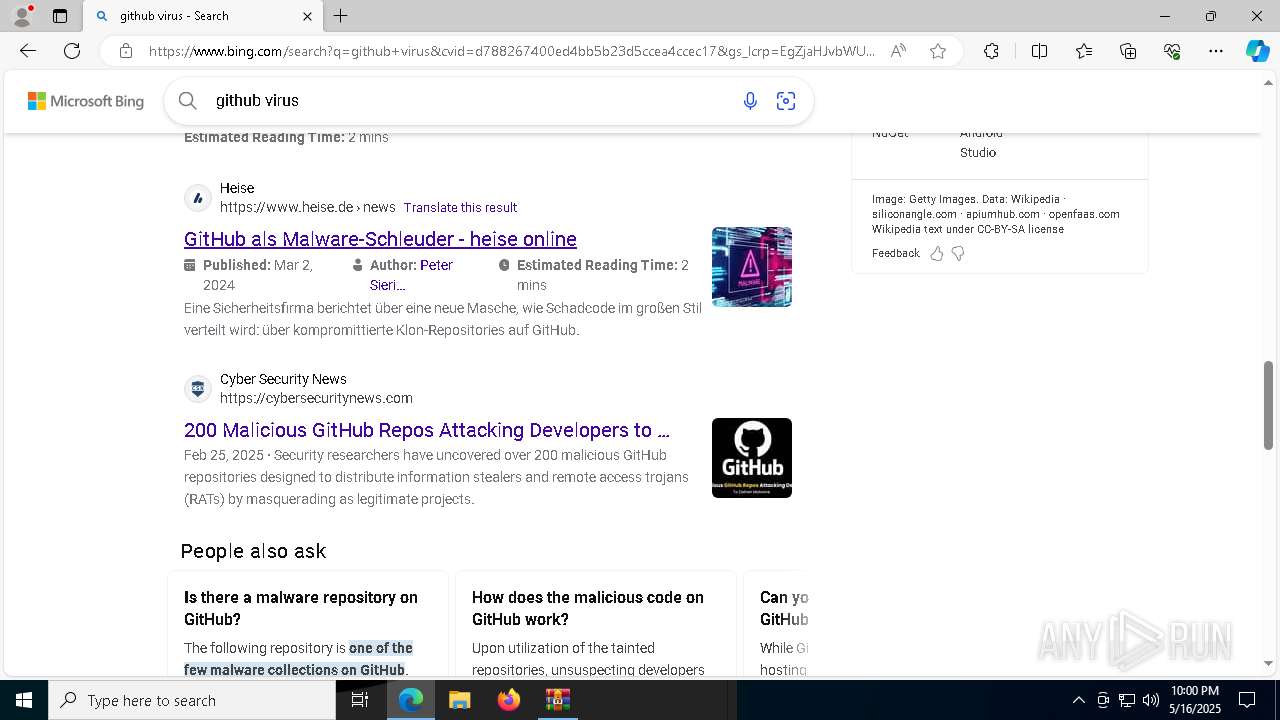This screenshot has height=720, width=1280.
Task: Open the Favorites list icon
Action: 1084,51
